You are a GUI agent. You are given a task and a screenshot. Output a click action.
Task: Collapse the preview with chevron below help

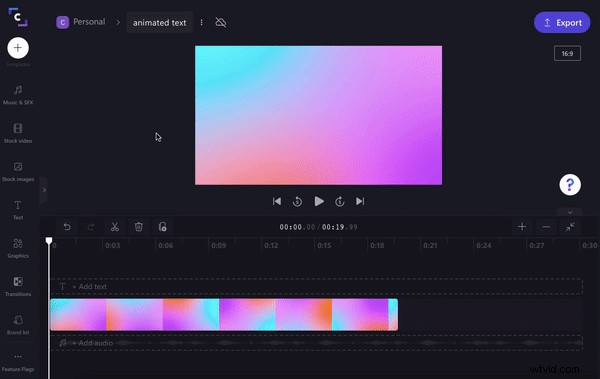point(570,212)
